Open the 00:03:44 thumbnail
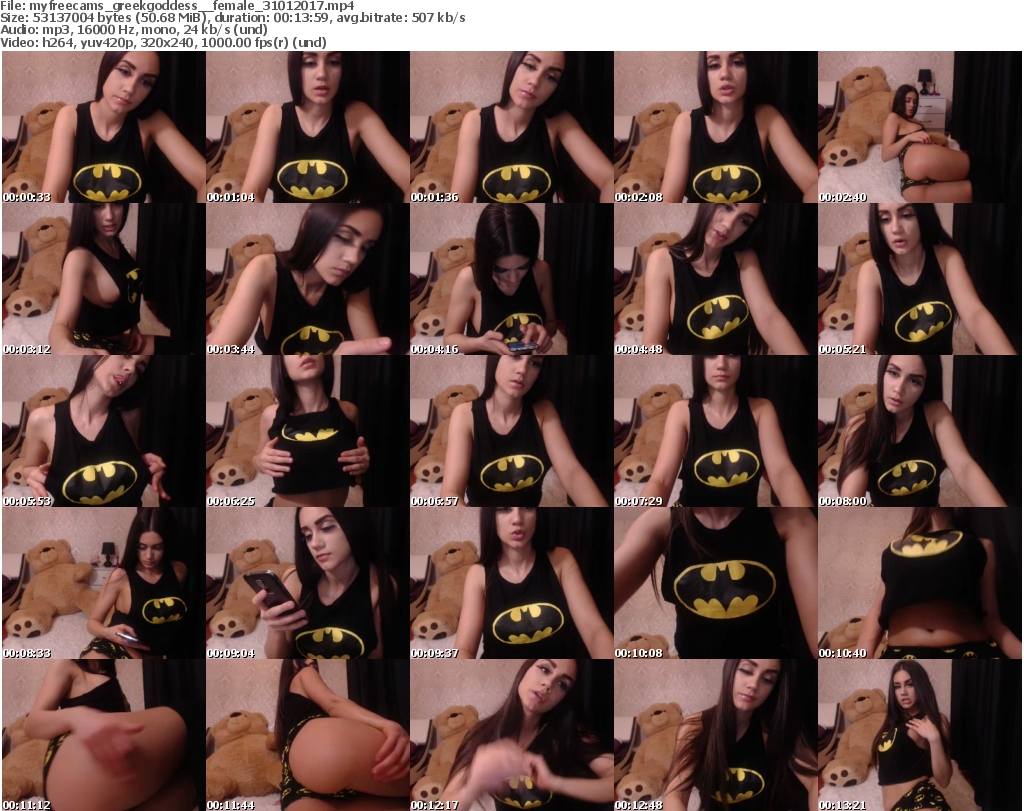Image resolution: width=1024 pixels, height=811 pixels. click(308, 279)
